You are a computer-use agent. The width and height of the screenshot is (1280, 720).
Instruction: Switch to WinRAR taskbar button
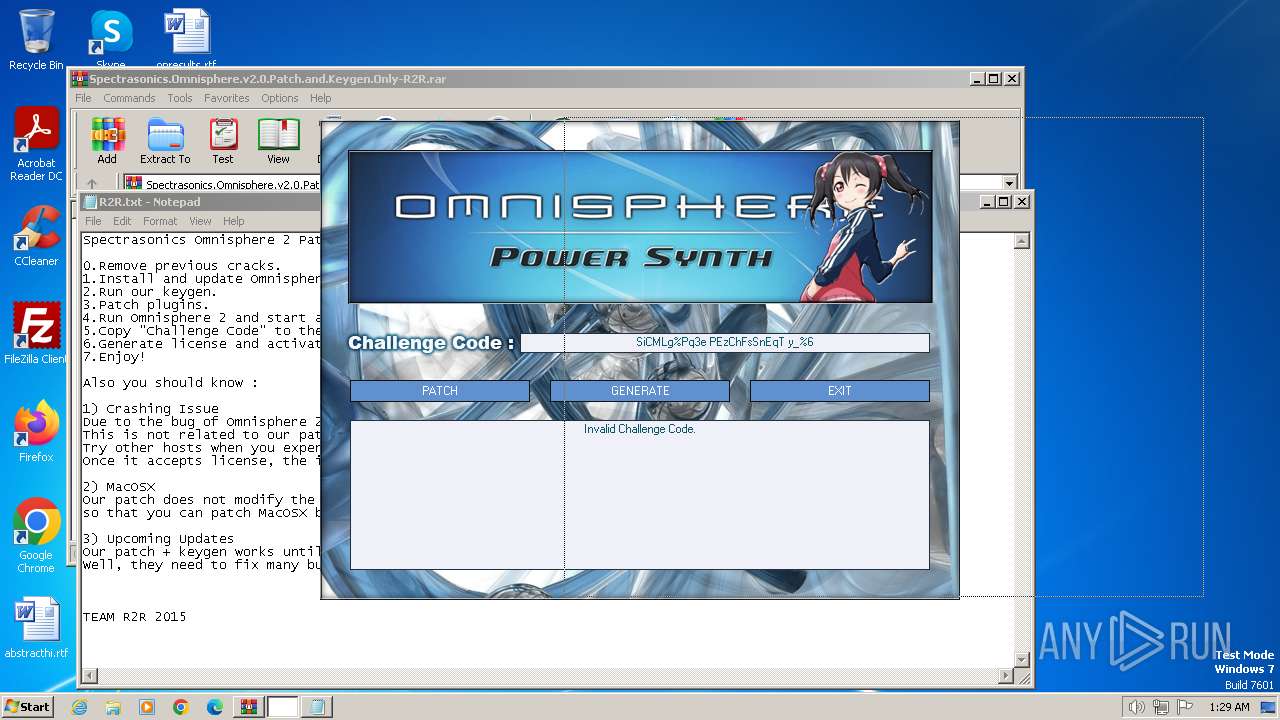tap(249, 707)
